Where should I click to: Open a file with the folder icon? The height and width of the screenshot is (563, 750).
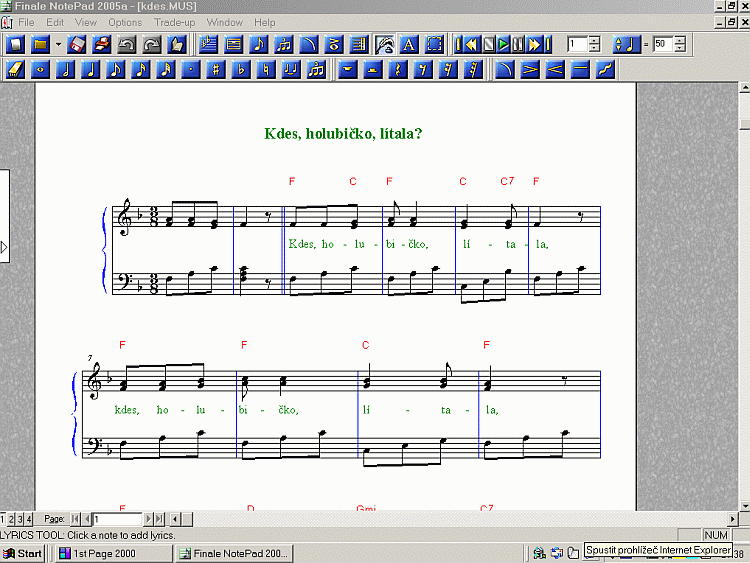[x=41, y=44]
